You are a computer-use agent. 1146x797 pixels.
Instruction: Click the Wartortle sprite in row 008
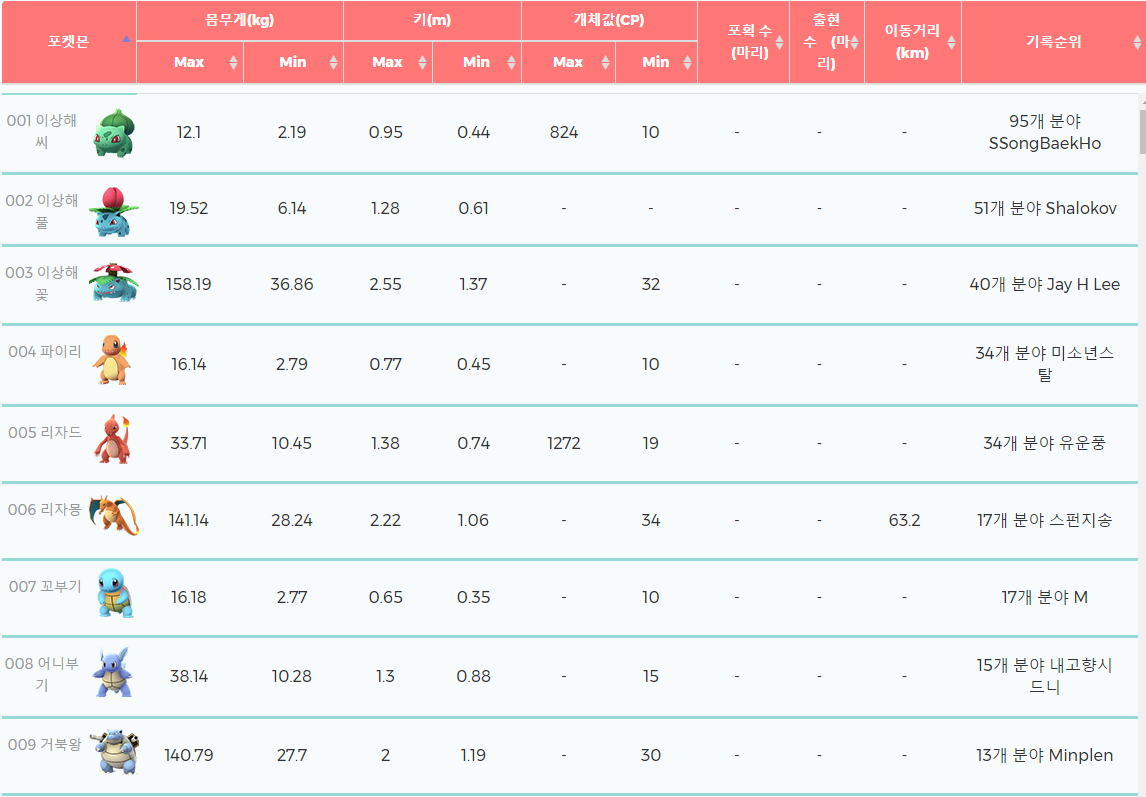(113, 672)
